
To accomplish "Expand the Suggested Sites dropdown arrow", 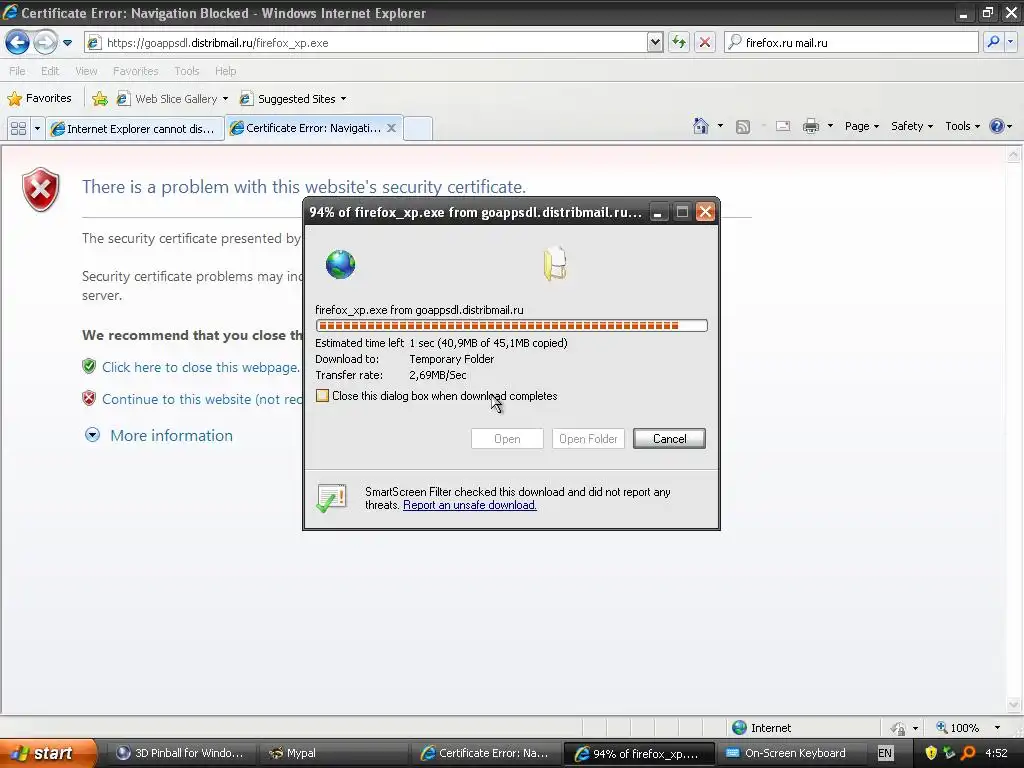I will (x=344, y=99).
